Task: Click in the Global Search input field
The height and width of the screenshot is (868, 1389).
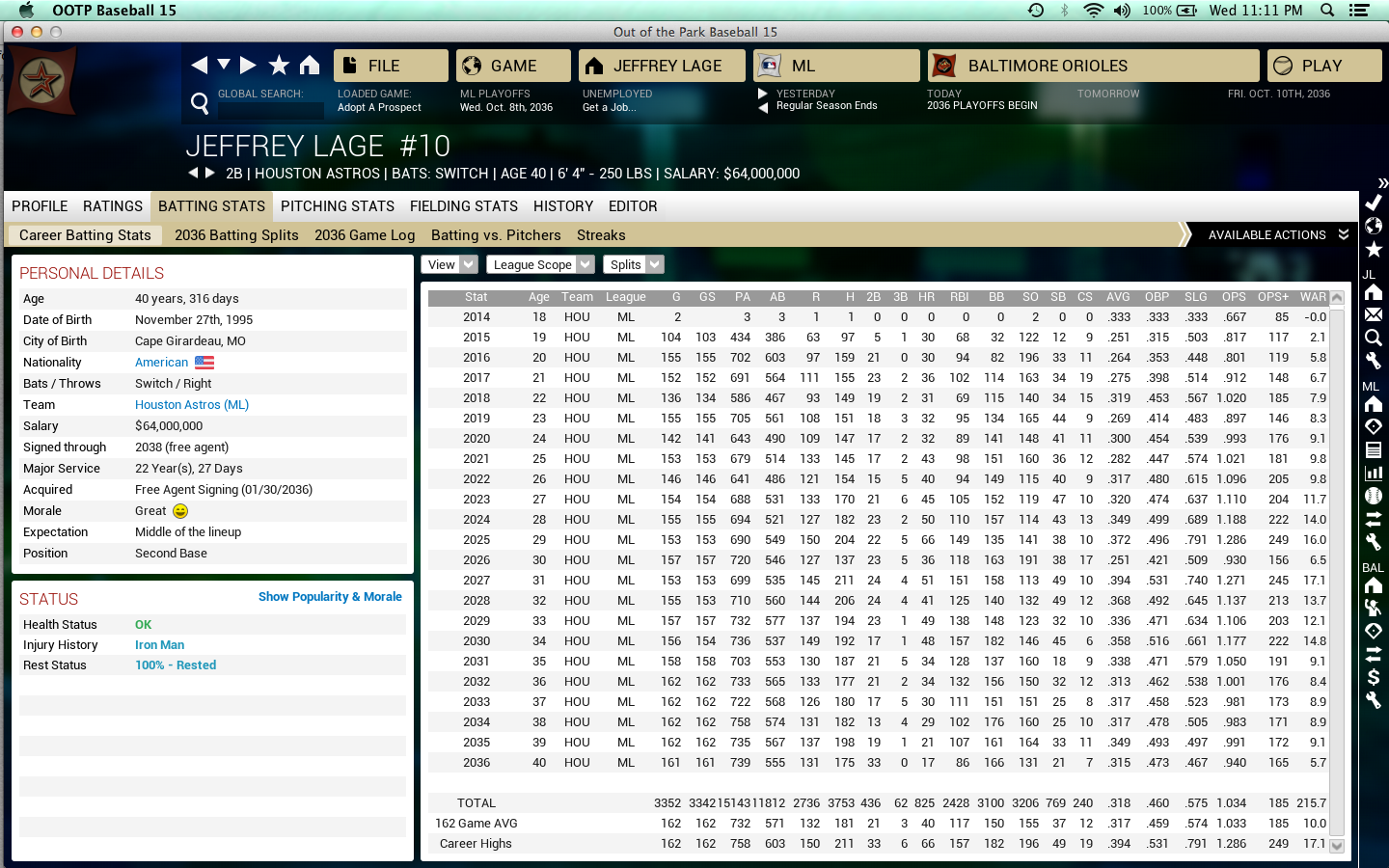Action: pos(271,111)
